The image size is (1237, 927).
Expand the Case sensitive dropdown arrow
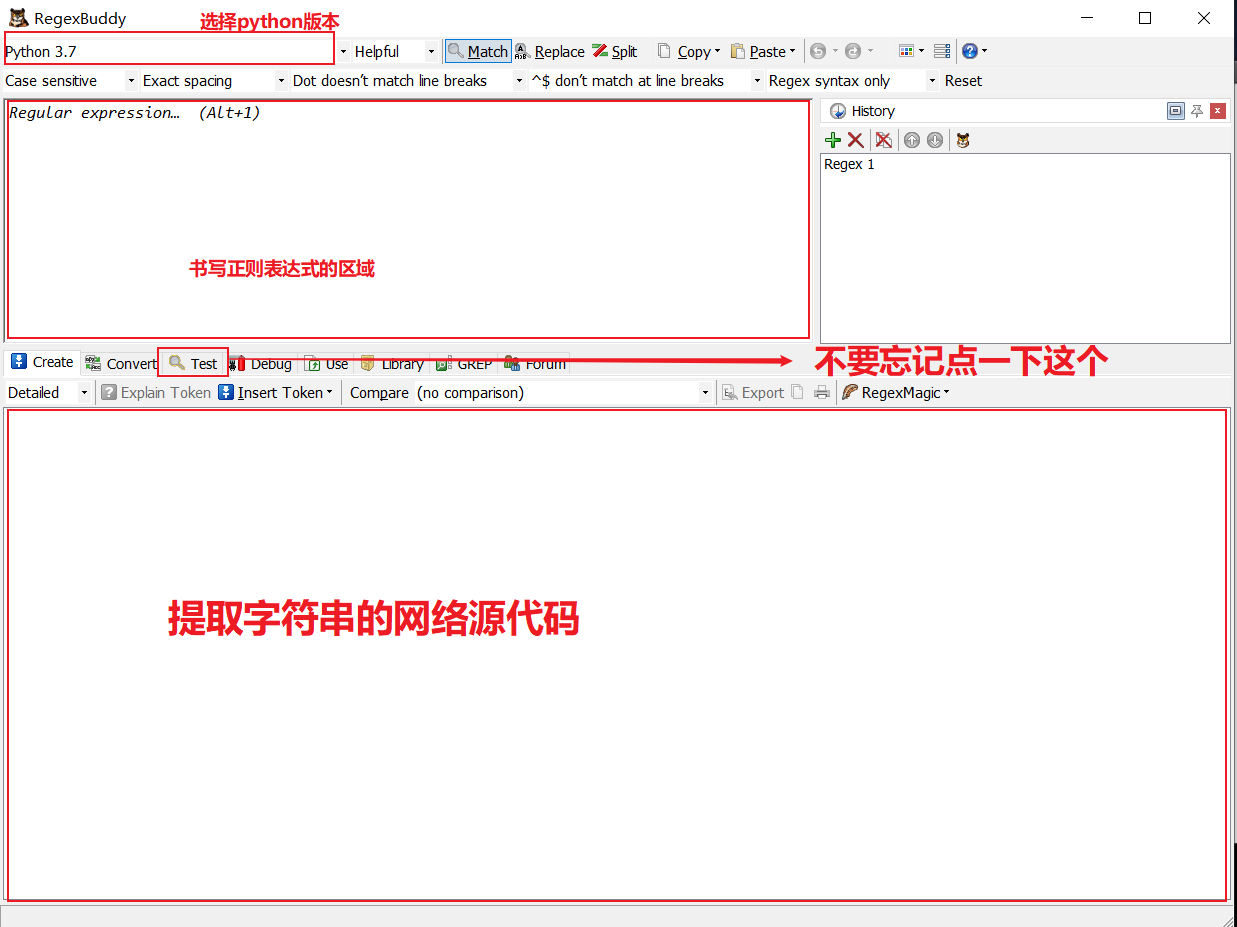tap(131, 81)
